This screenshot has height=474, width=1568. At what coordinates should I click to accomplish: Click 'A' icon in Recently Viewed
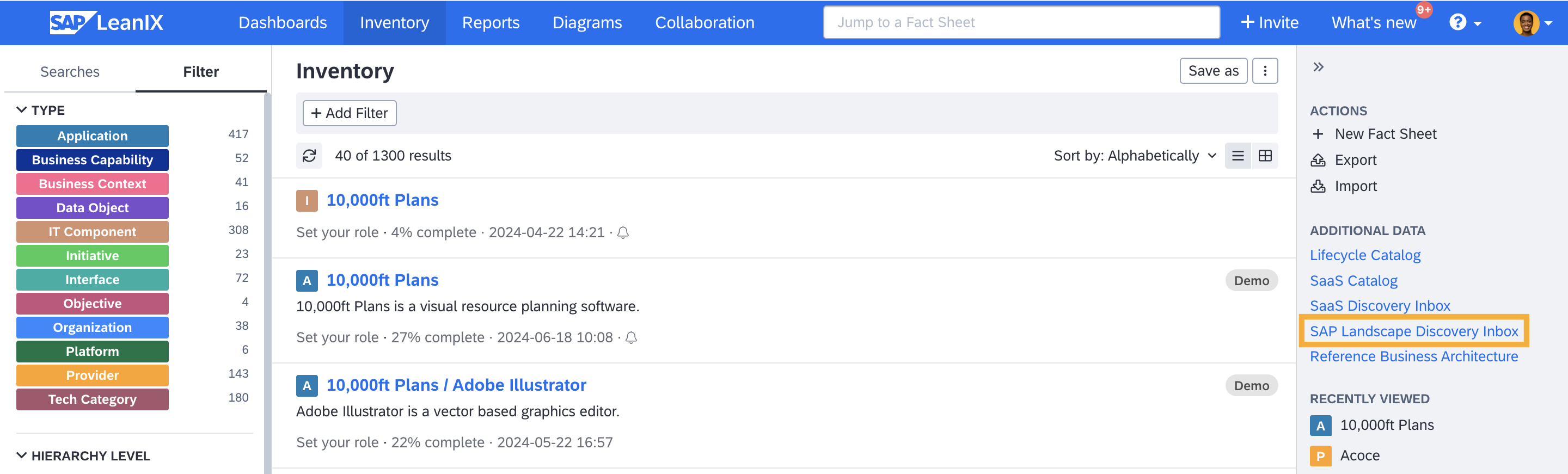point(1320,426)
